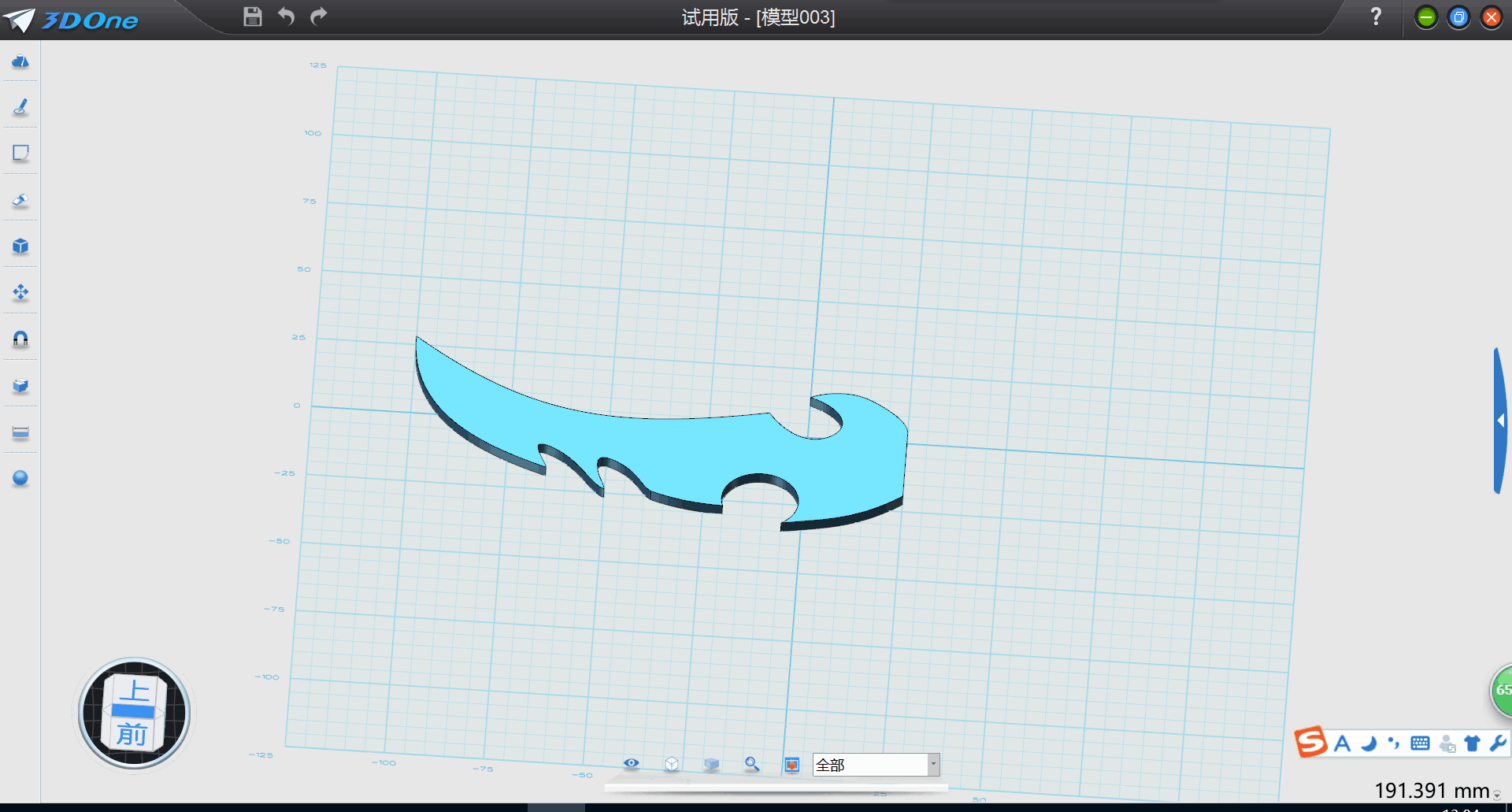Toggle the eye visibility icon
1512x812 pixels.
point(631,763)
